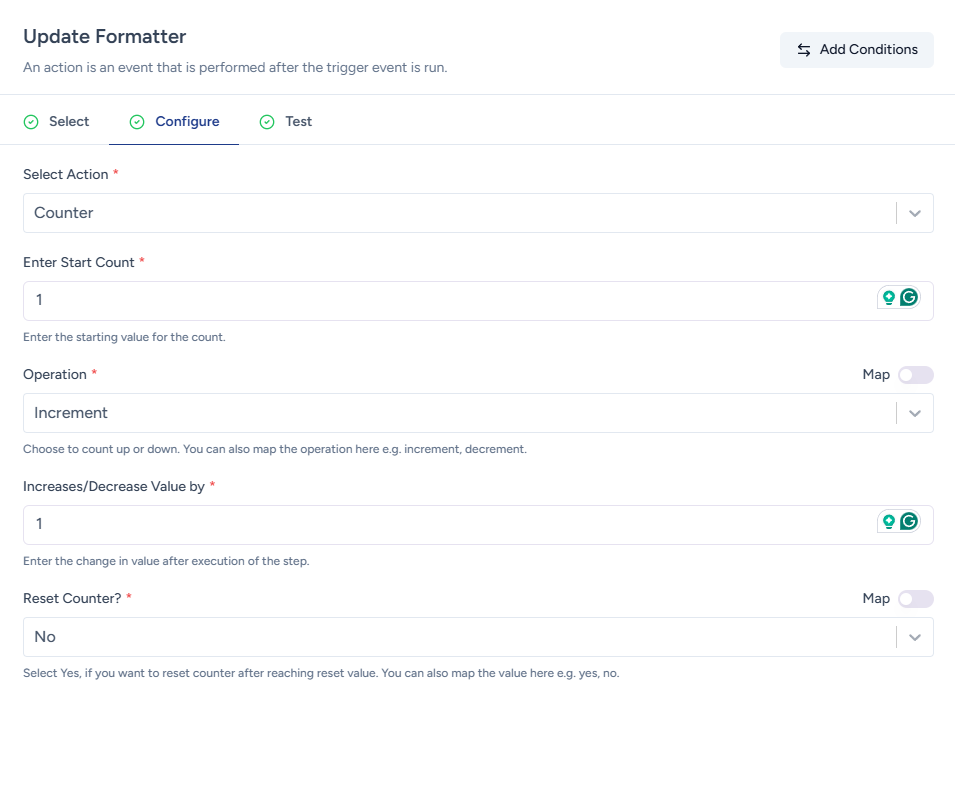Click lightbulb icon in Increases/Decrease Value field

[888, 521]
